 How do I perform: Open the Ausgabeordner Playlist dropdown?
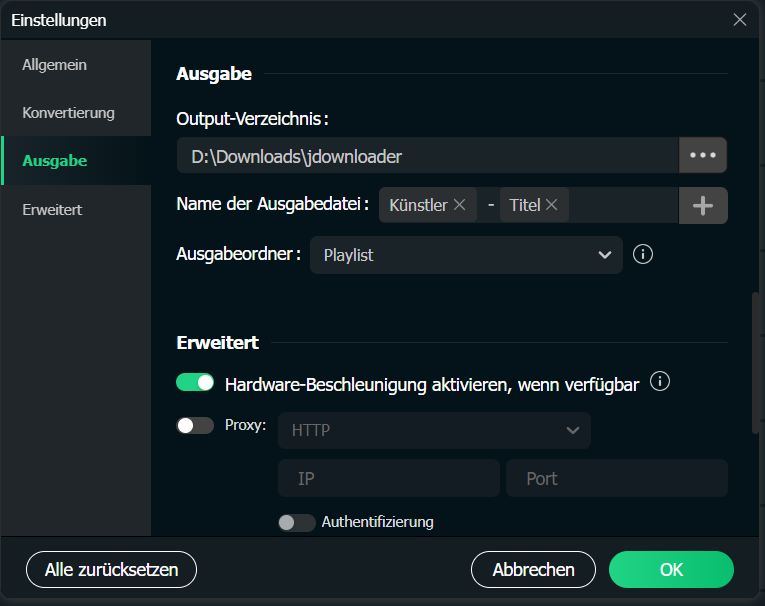tap(466, 255)
